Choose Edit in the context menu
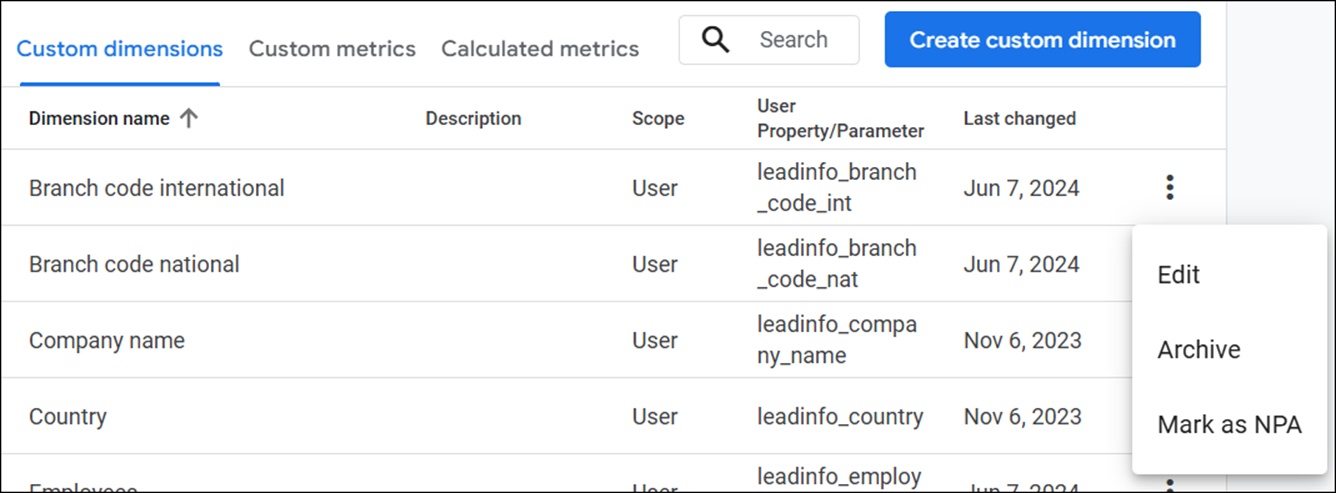1336x493 pixels. coord(1178,275)
